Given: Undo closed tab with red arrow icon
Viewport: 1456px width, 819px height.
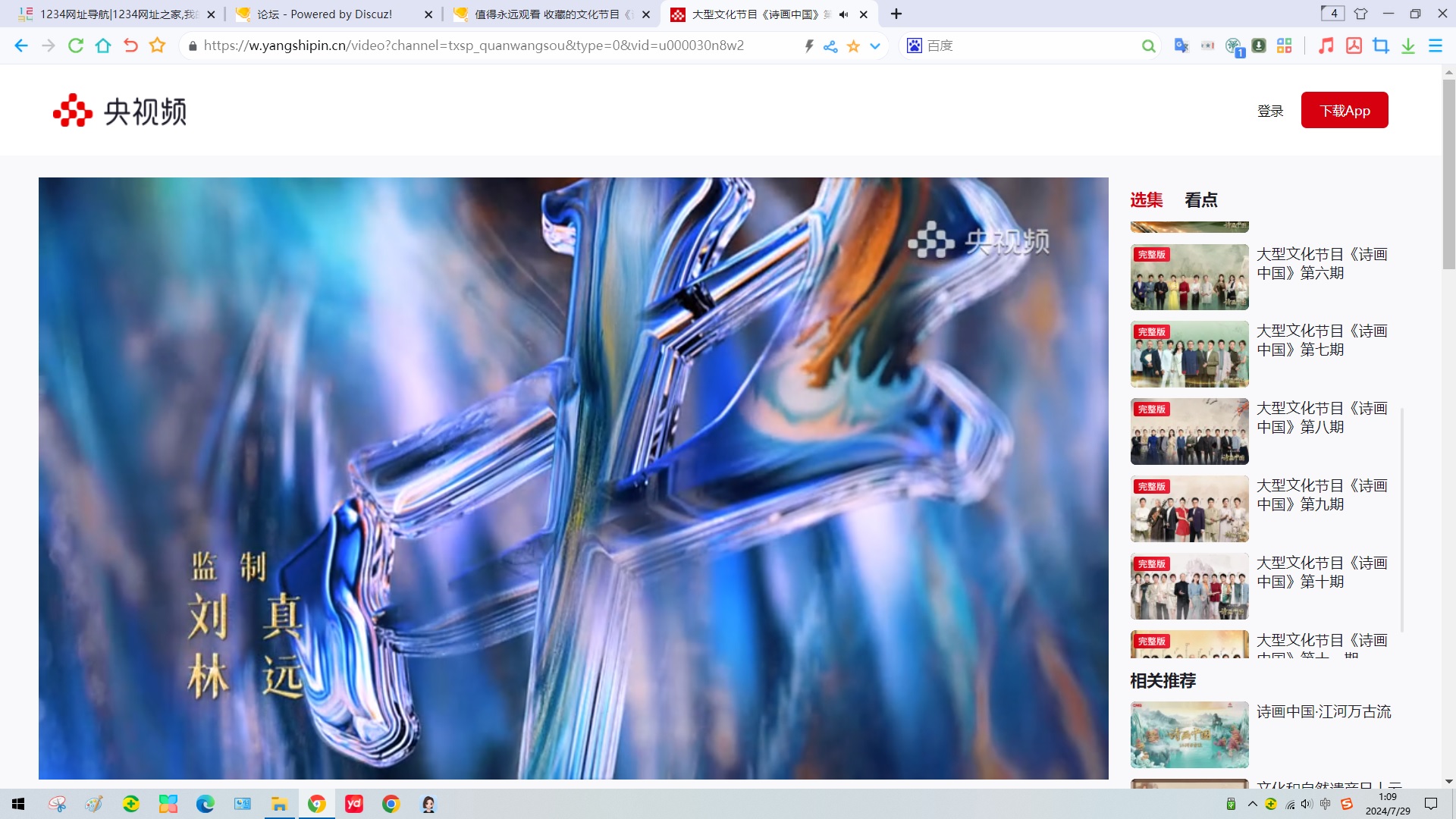Looking at the screenshot, I should pyautogui.click(x=130, y=45).
